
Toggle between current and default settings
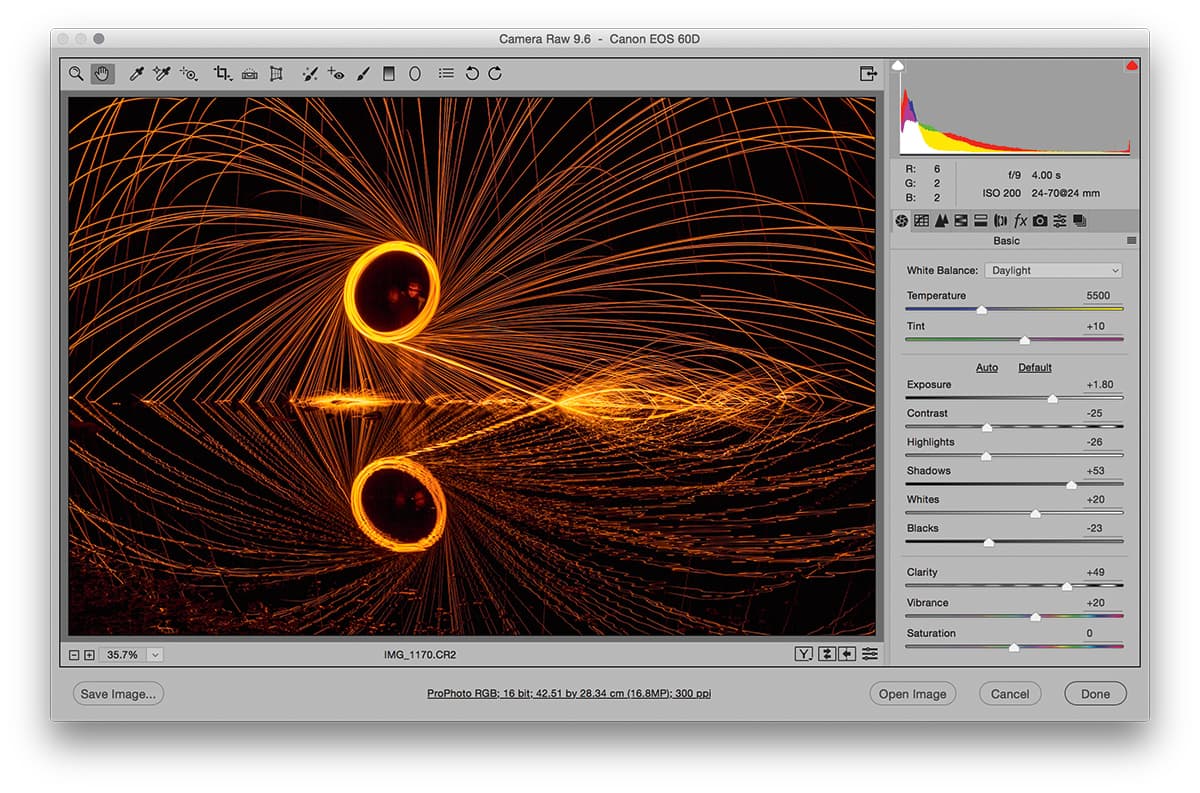pos(870,654)
